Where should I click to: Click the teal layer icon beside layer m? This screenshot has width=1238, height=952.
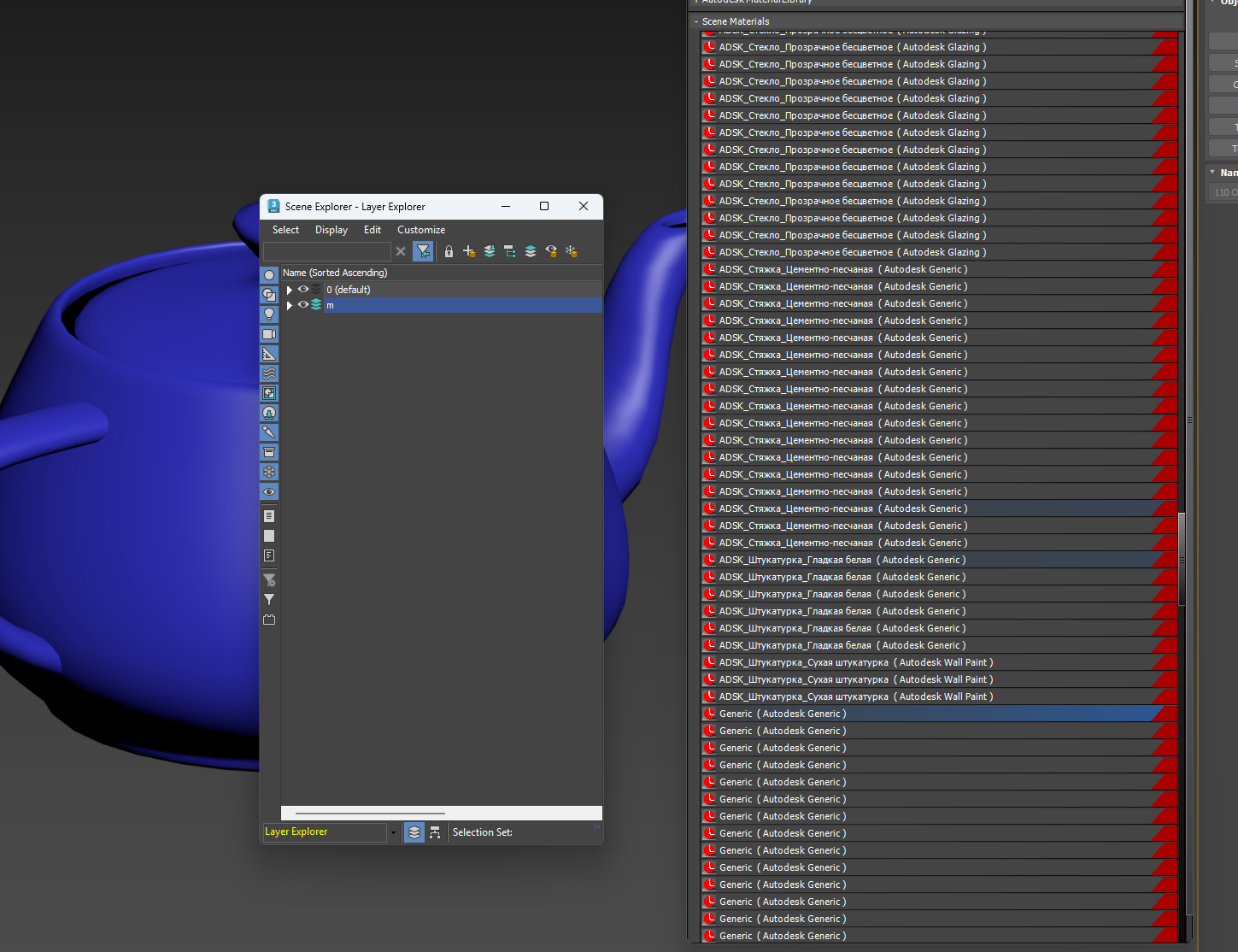tap(316, 305)
